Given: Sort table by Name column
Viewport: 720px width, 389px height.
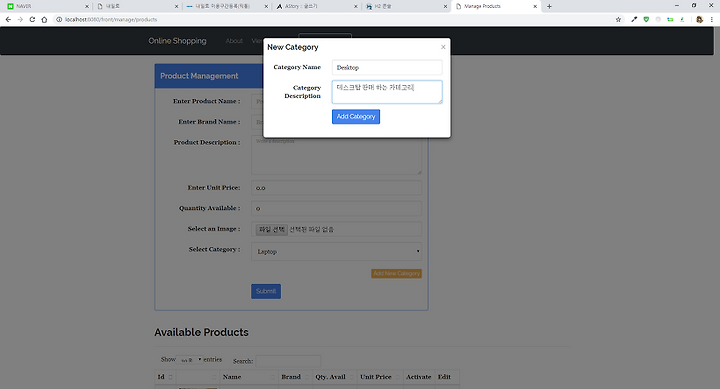Looking at the screenshot, I should 249,377.
